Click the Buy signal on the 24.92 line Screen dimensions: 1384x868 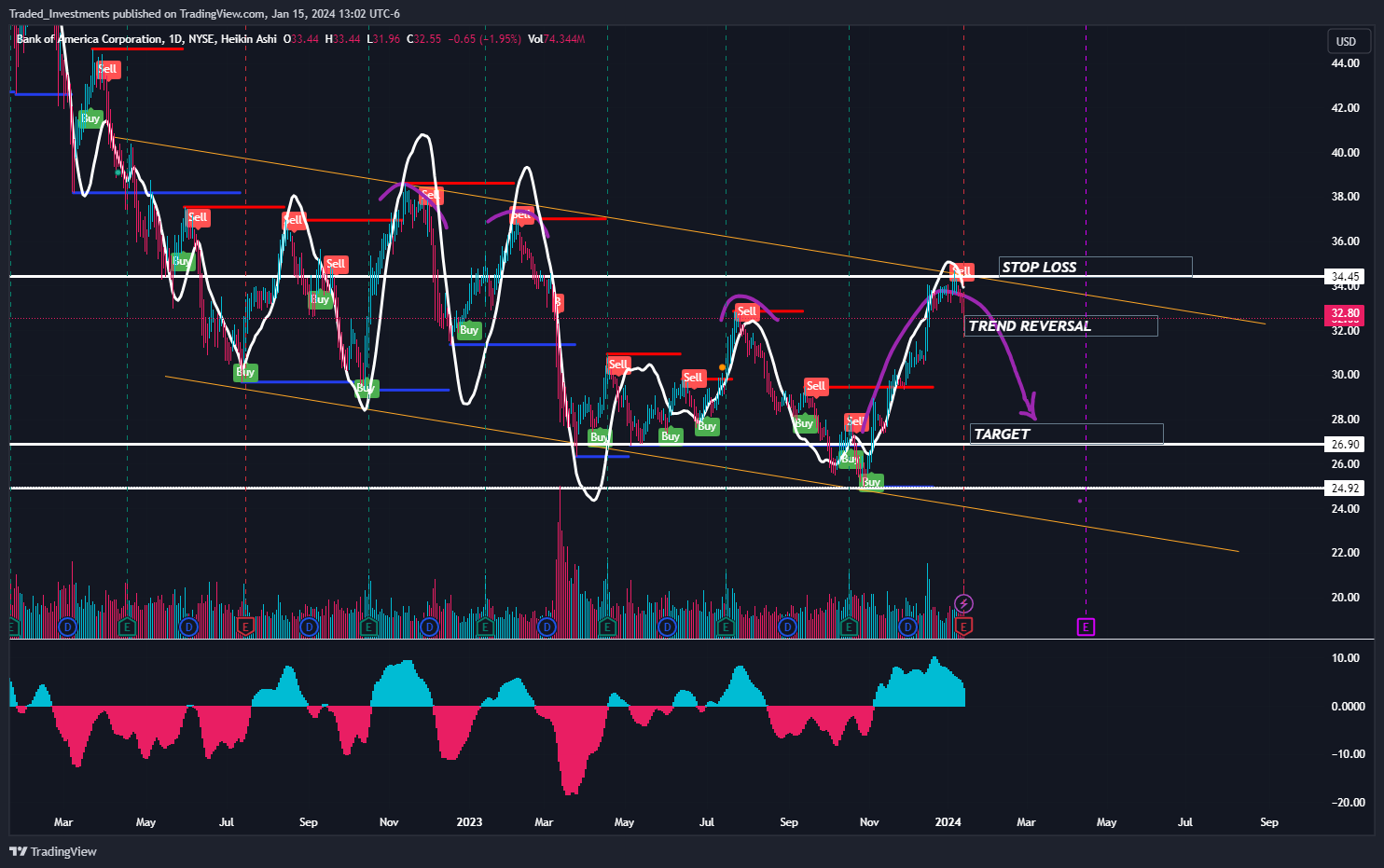[871, 483]
